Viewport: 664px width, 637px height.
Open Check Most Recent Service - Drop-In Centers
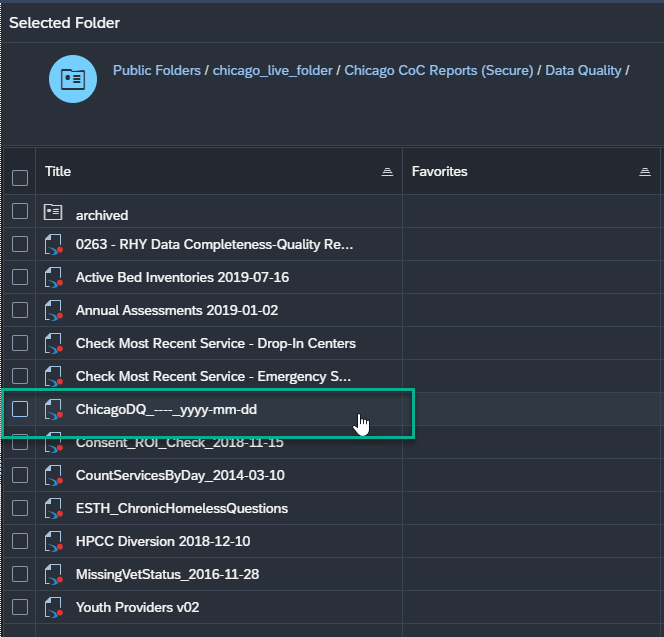216,343
